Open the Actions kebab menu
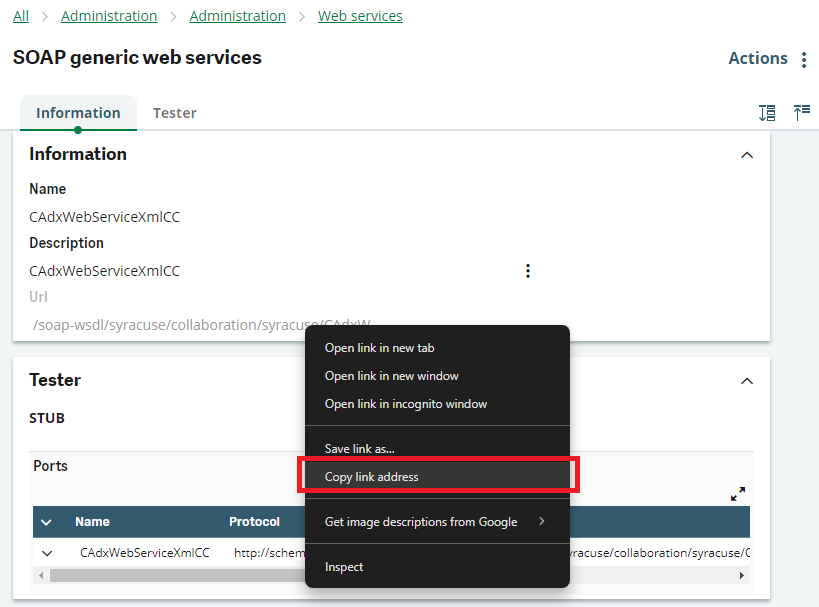Image resolution: width=819 pixels, height=607 pixels. pos(804,59)
